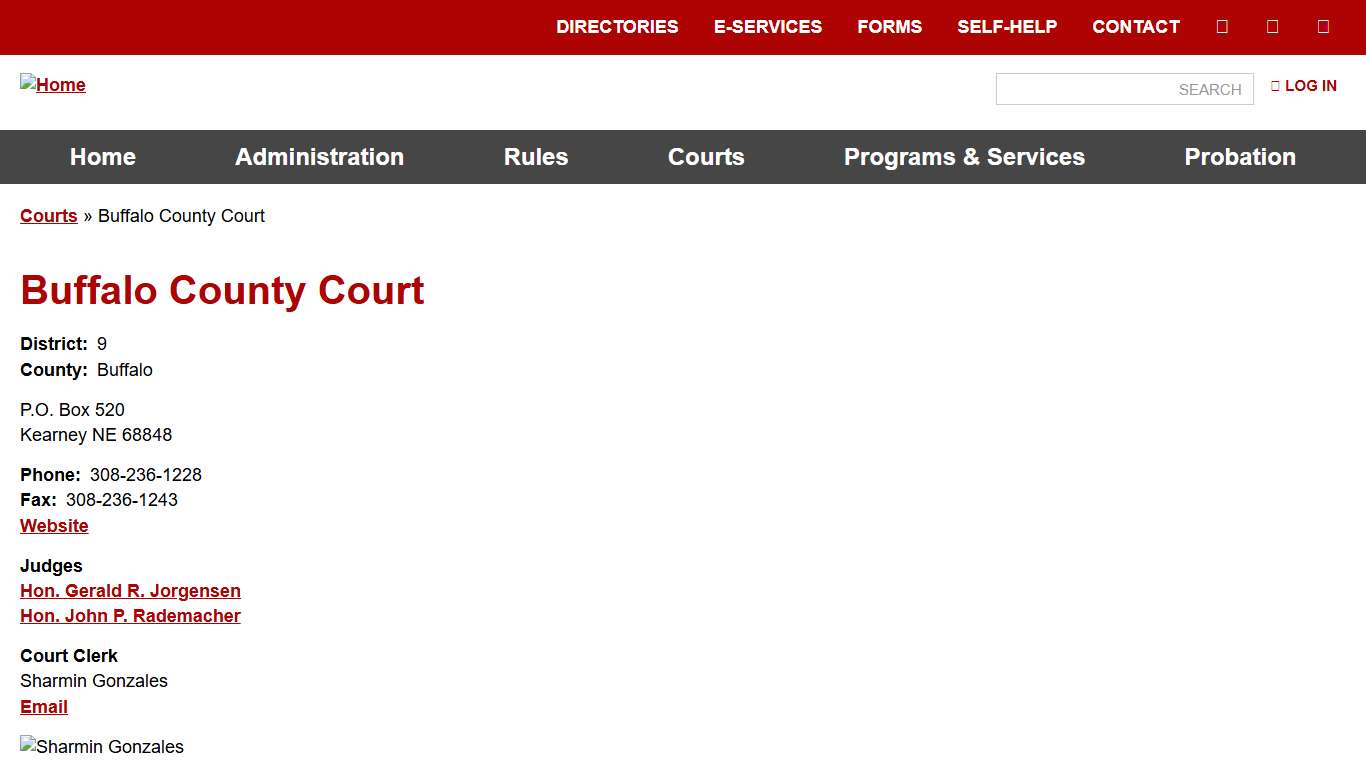Click the Home logo at top left

pos(52,85)
